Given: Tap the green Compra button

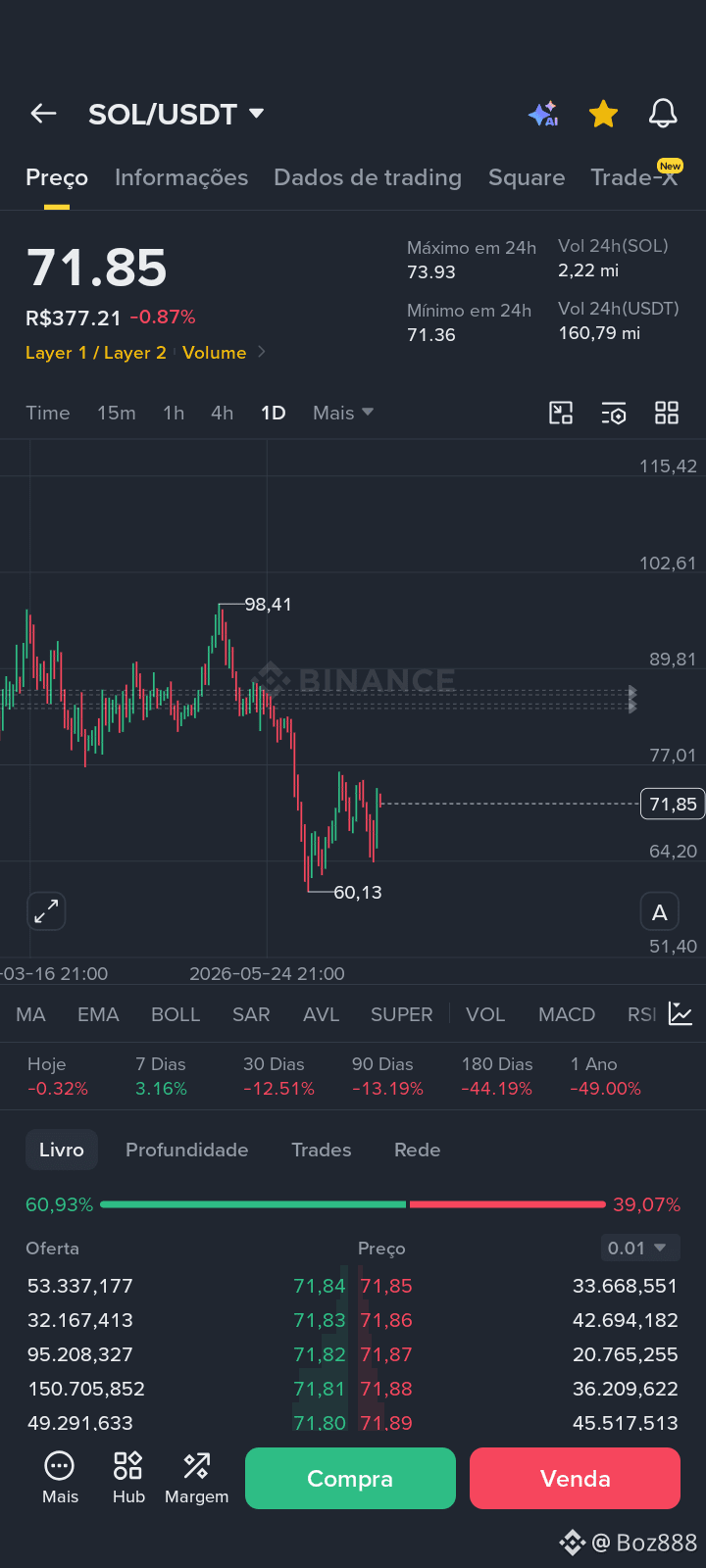Looking at the screenshot, I should click(x=350, y=1478).
